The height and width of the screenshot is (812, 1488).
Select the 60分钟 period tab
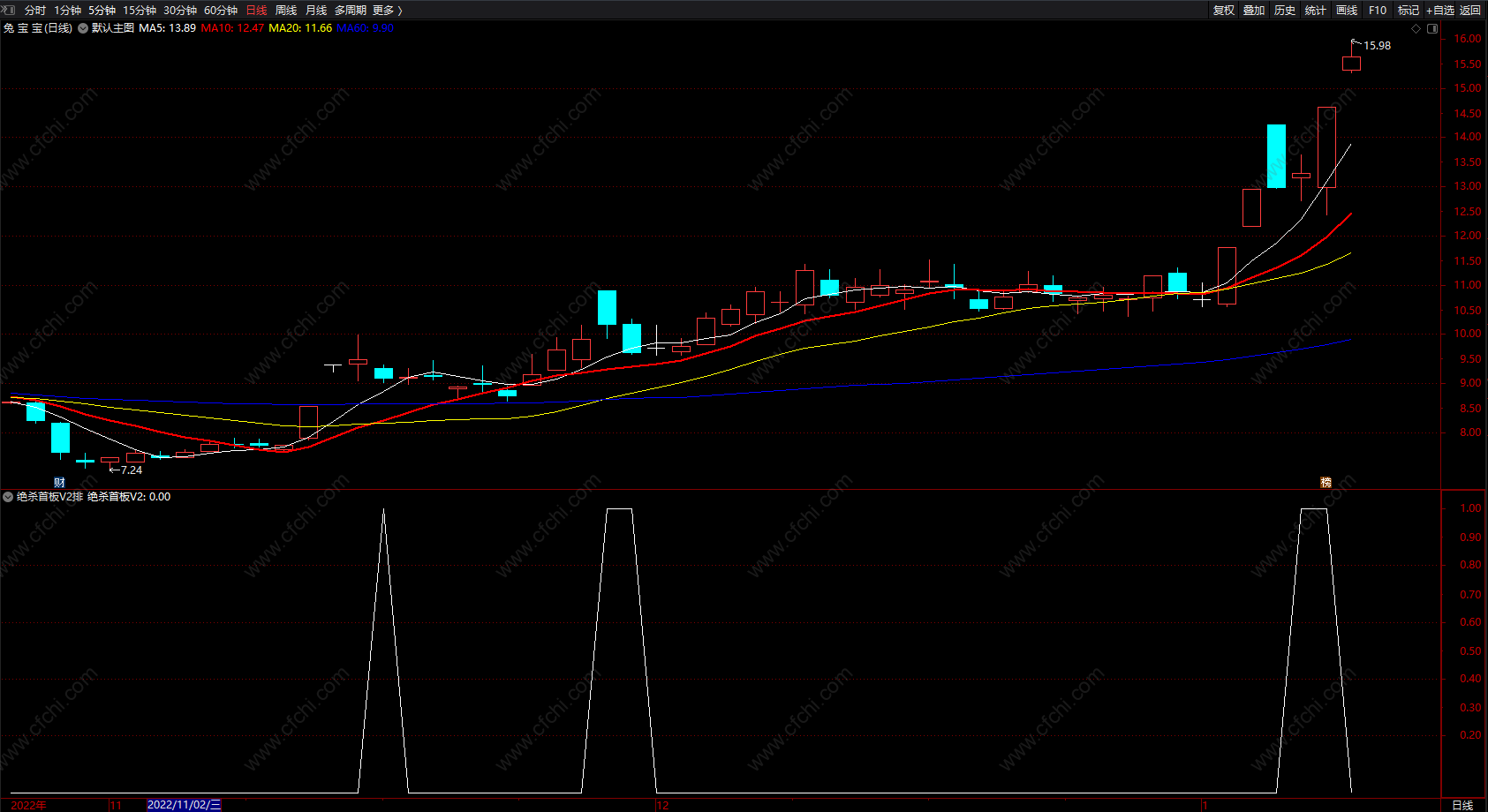(221, 10)
